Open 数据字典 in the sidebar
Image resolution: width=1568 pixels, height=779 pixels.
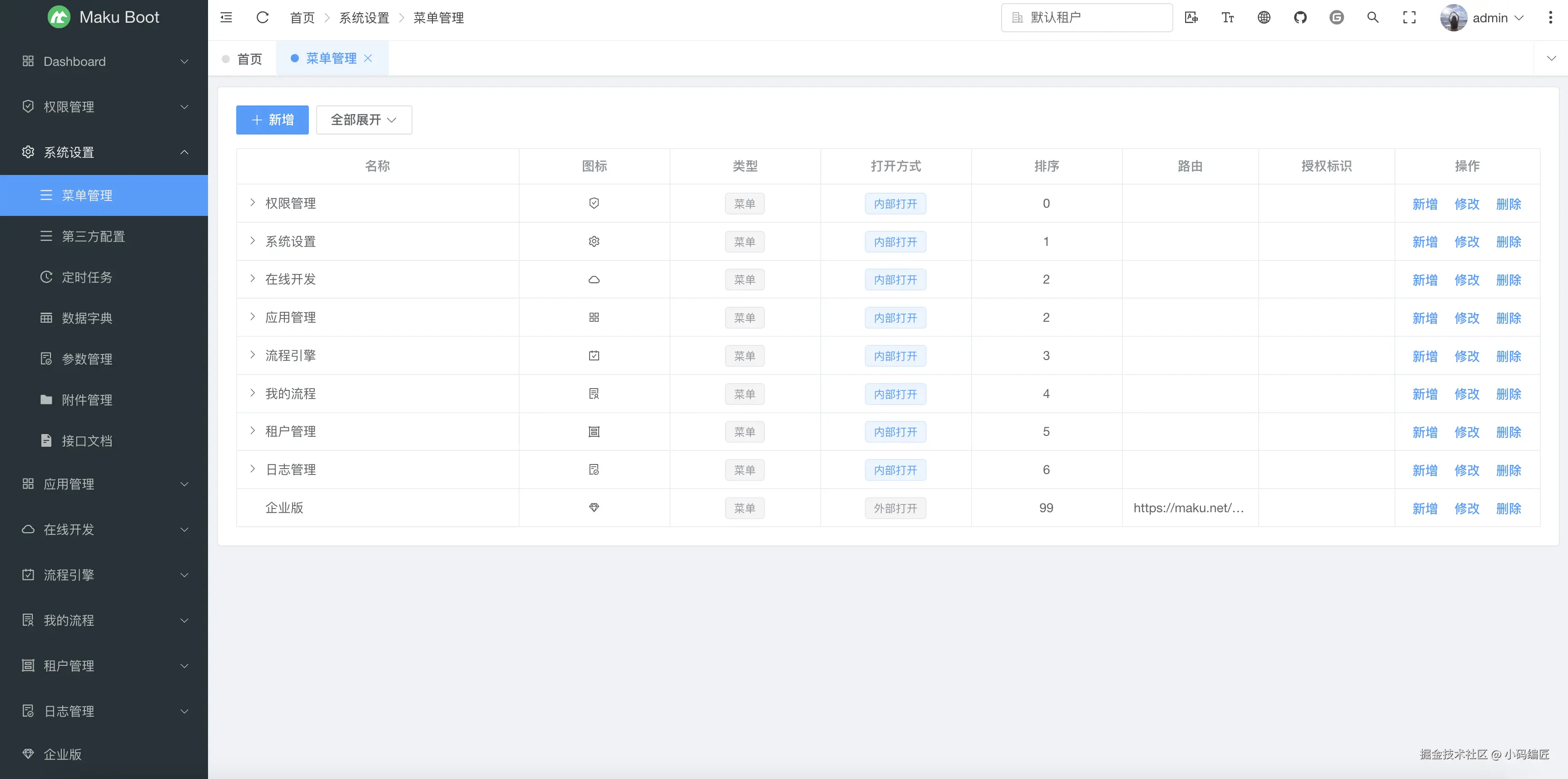[87, 318]
